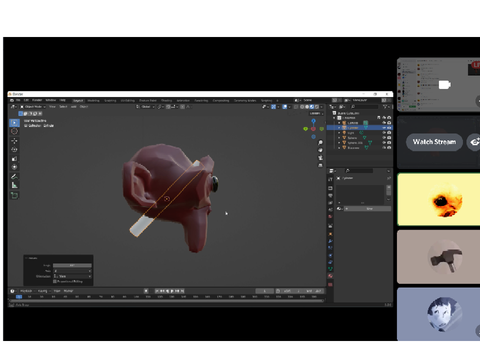The width and height of the screenshot is (480, 360).
Task: Adjust the Angle slider in Rotate panel
Action: click(72, 265)
